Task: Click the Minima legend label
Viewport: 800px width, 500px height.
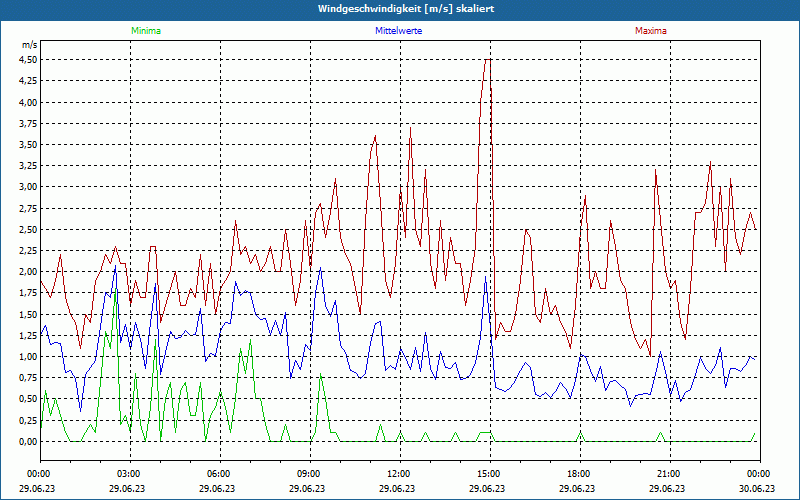Action: 145,31
